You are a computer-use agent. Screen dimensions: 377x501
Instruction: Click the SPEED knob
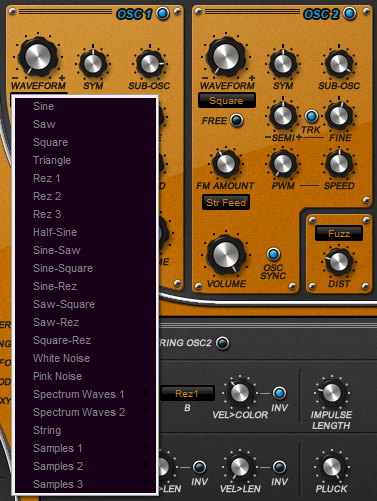point(339,164)
